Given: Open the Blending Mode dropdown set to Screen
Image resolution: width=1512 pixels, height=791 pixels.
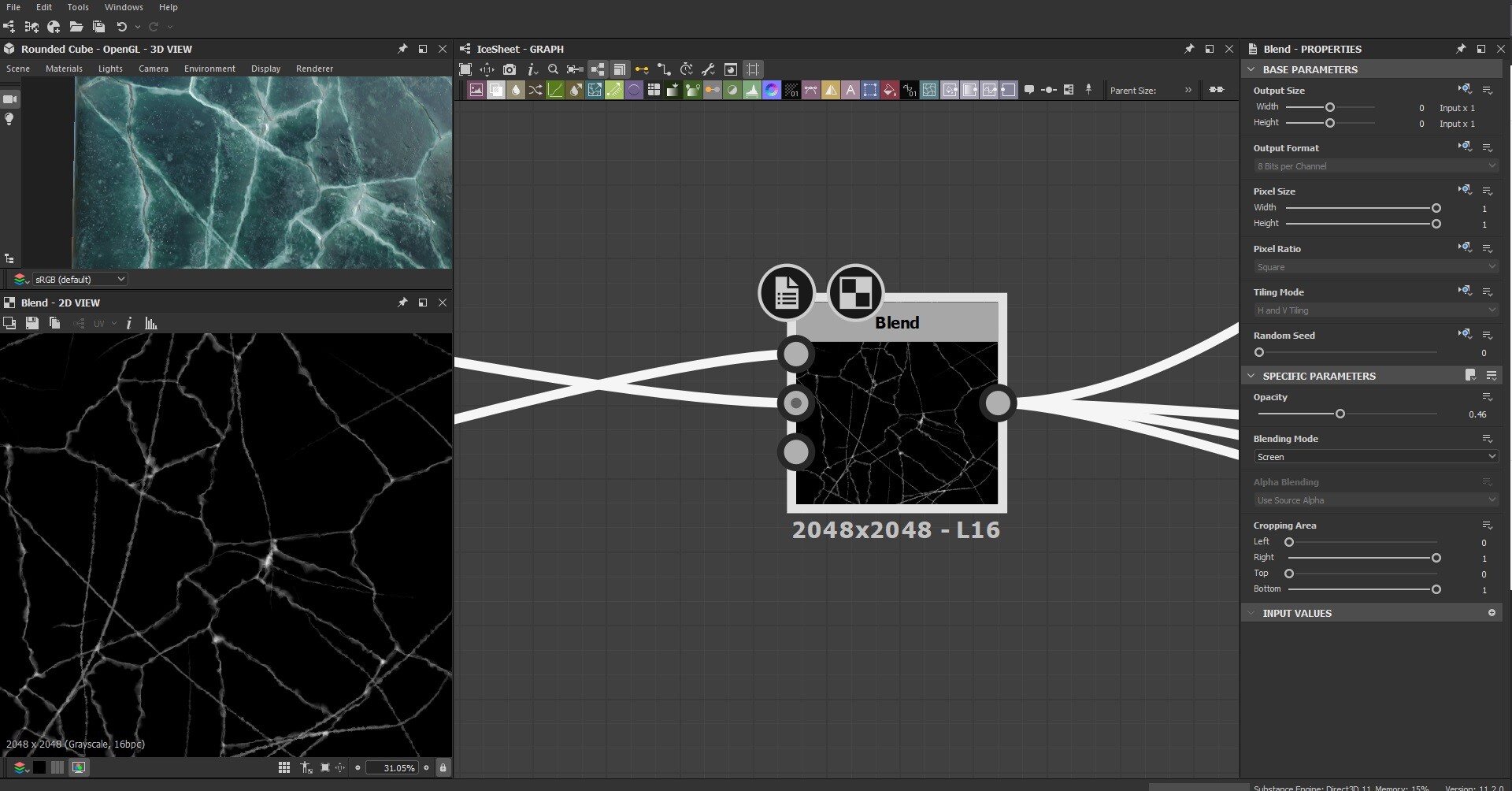Looking at the screenshot, I should point(1375,457).
